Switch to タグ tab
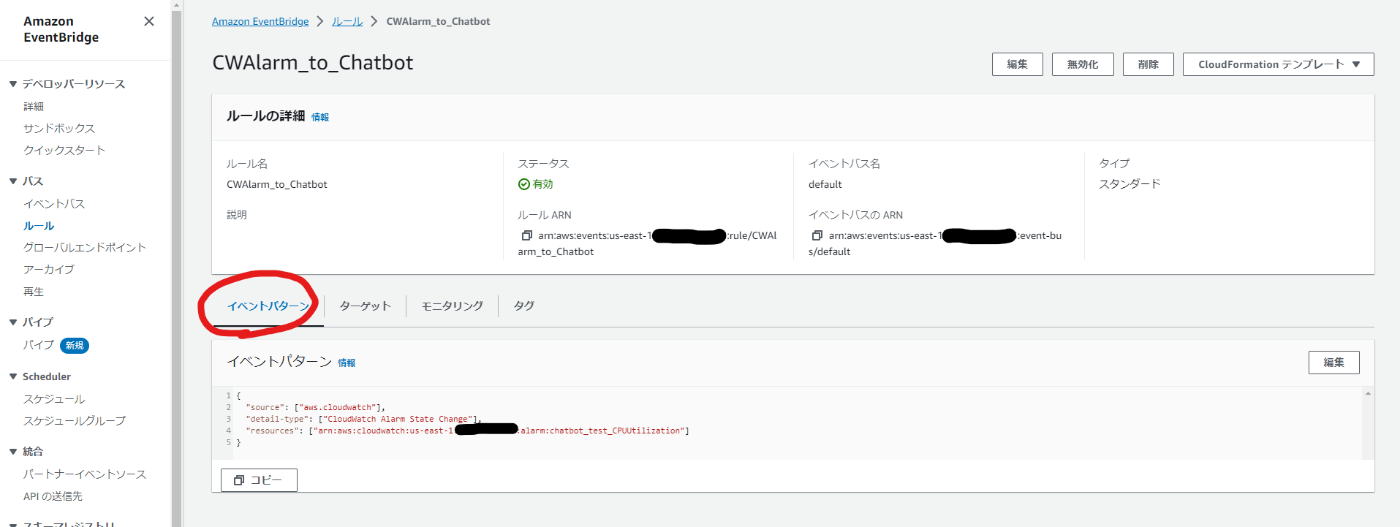Screen dimensions: 1400x527 pos(524,306)
